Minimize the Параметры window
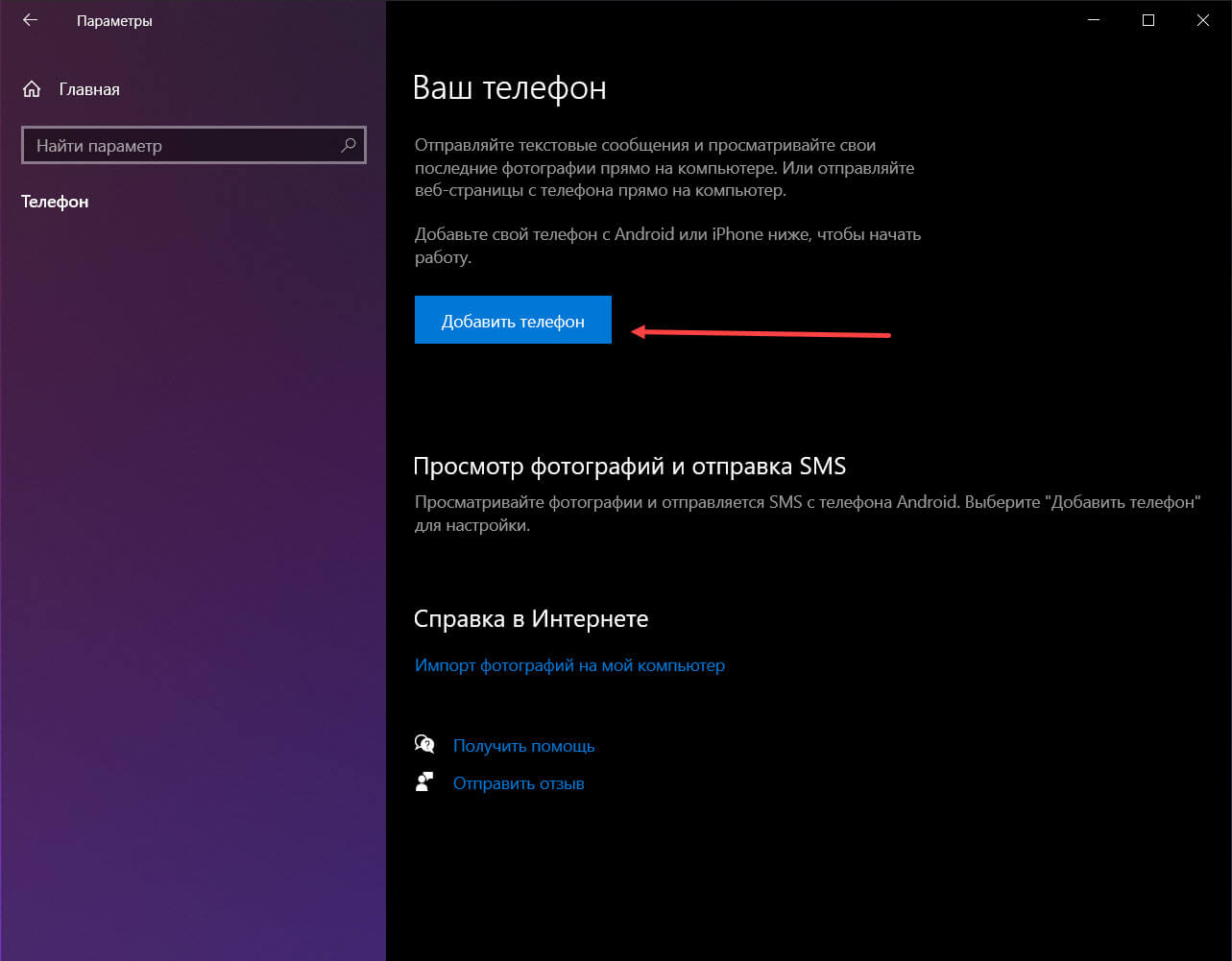 [x=1093, y=19]
